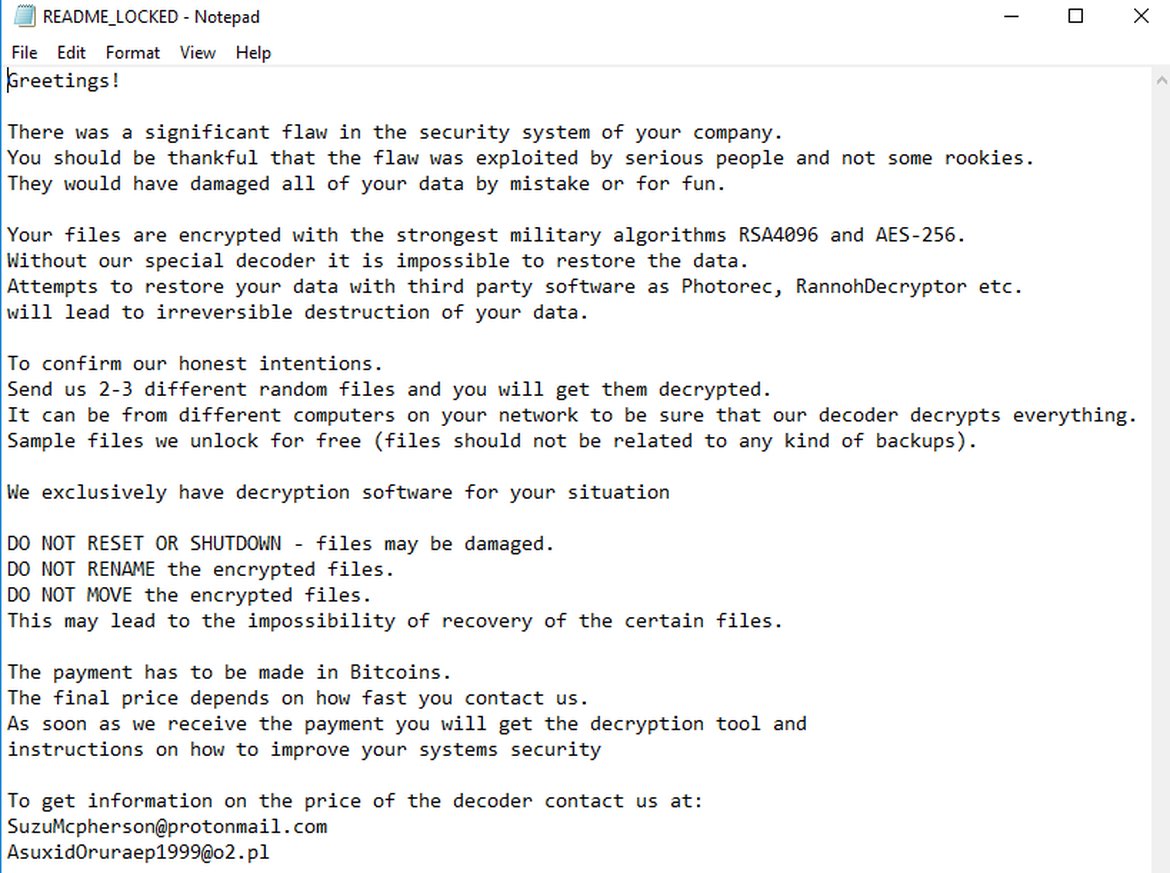Click the SuzuMcpherson@protonmail.com email address
Viewport: 1170px width, 873px height.
(167, 827)
